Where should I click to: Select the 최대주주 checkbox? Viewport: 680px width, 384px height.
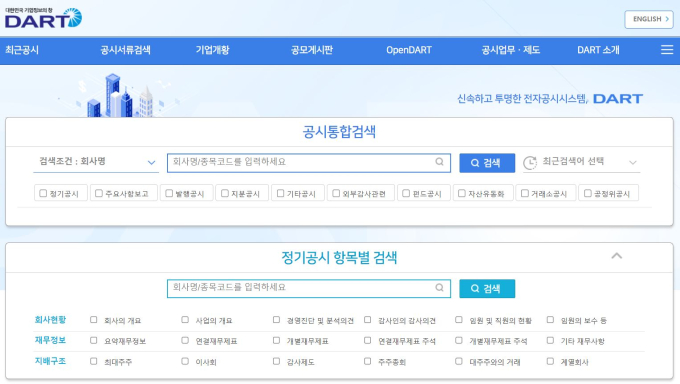click(94, 361)
